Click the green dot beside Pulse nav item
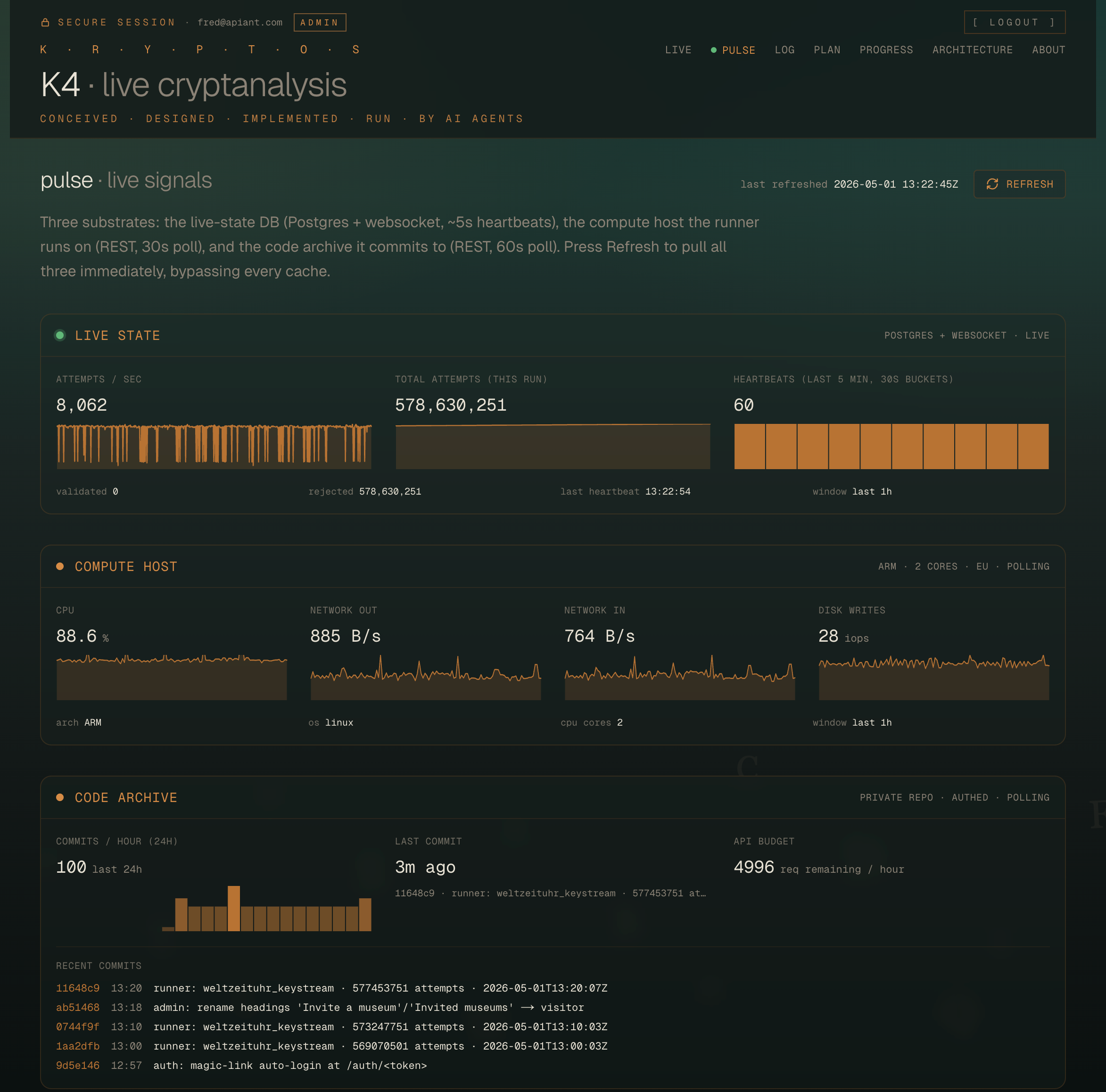Image resolution: width=1106 pixels, height=1092 pixels. pyautogui.click(x=713, y=50)
